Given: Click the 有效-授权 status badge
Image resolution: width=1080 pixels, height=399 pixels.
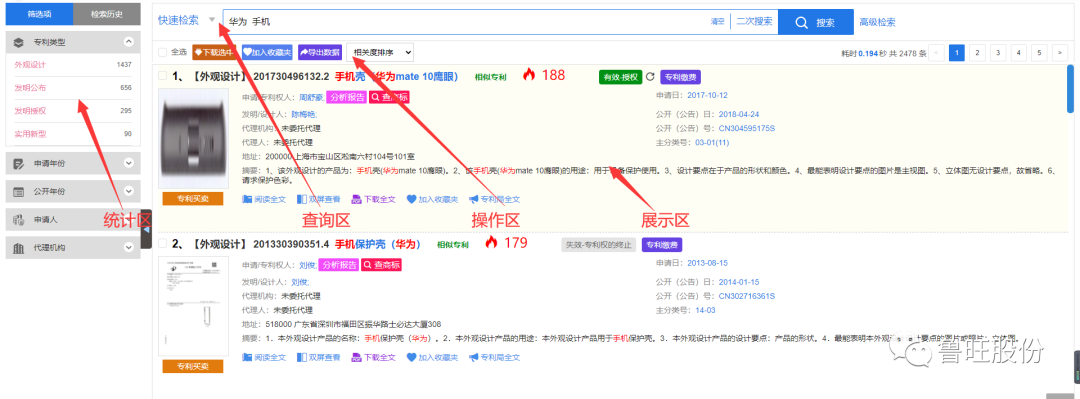Looking at the screenshot, I should pyautogui.click(x=621, y=77).
